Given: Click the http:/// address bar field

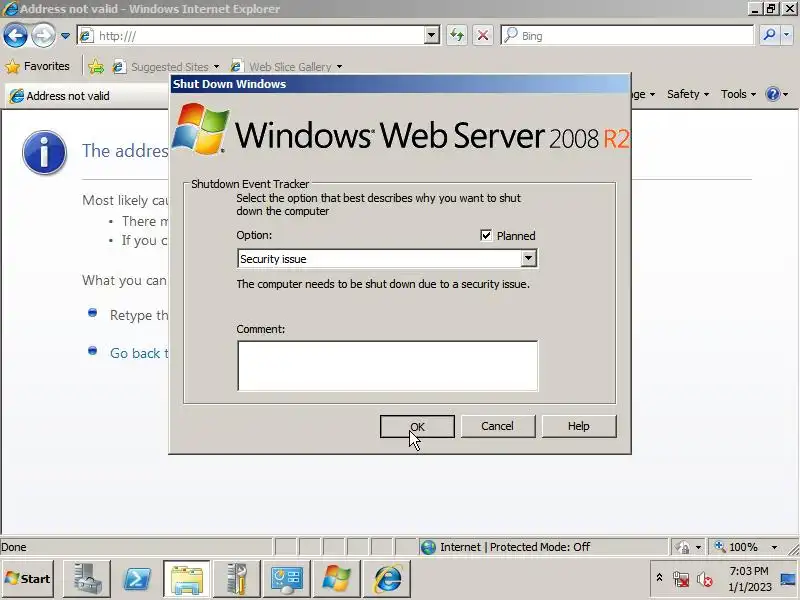Looking at the screenshot, I should click(252, 36).
